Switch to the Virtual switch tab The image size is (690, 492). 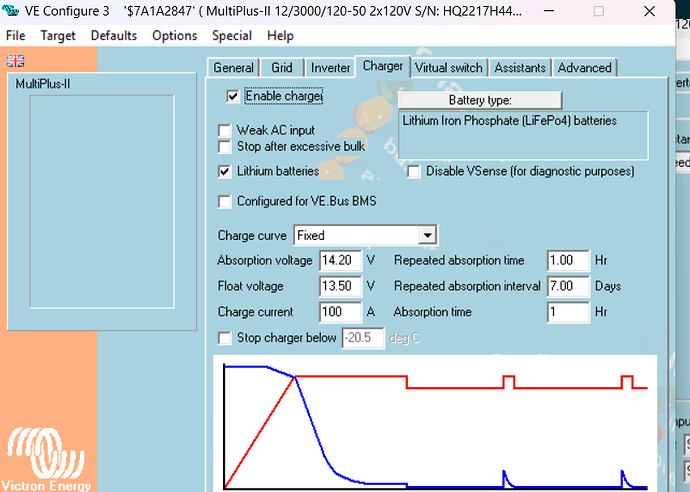coord(449,68)
